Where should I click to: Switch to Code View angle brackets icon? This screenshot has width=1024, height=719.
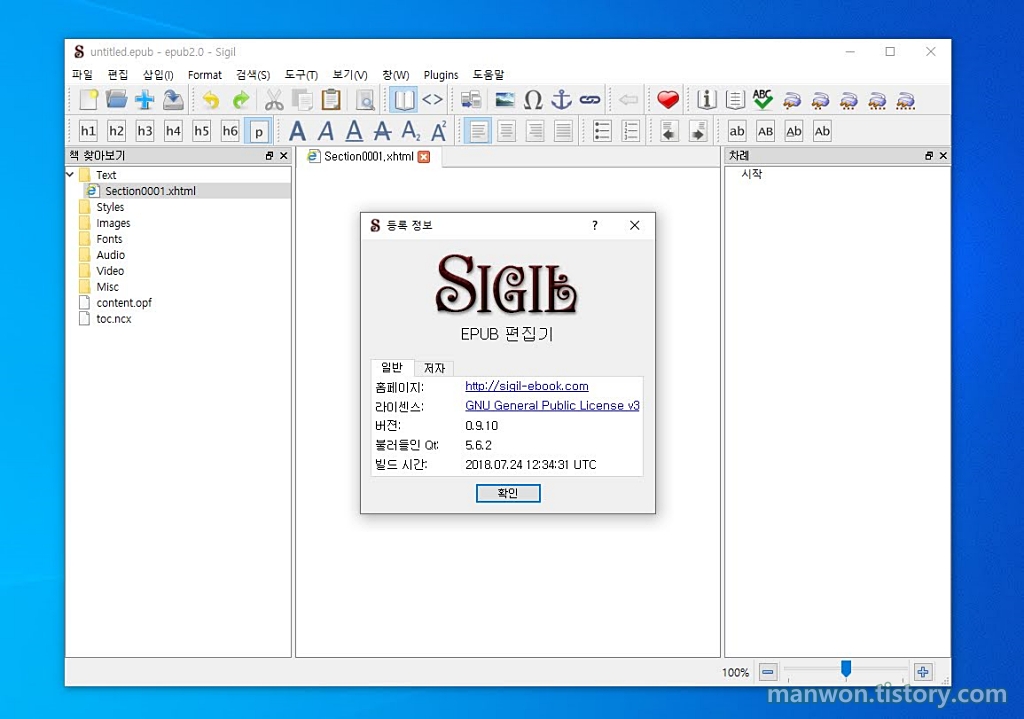point(432,100)
